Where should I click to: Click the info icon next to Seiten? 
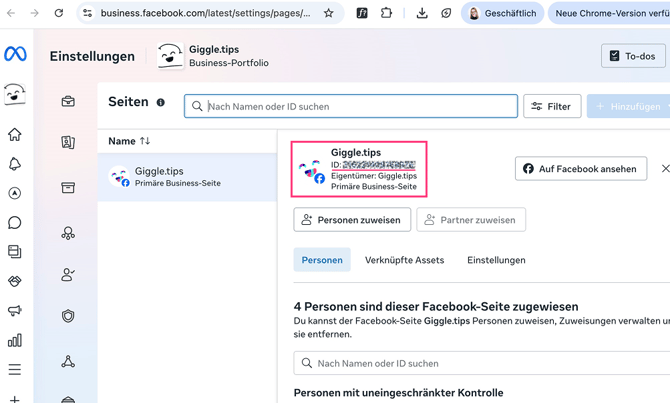click(x=161, y=103)
